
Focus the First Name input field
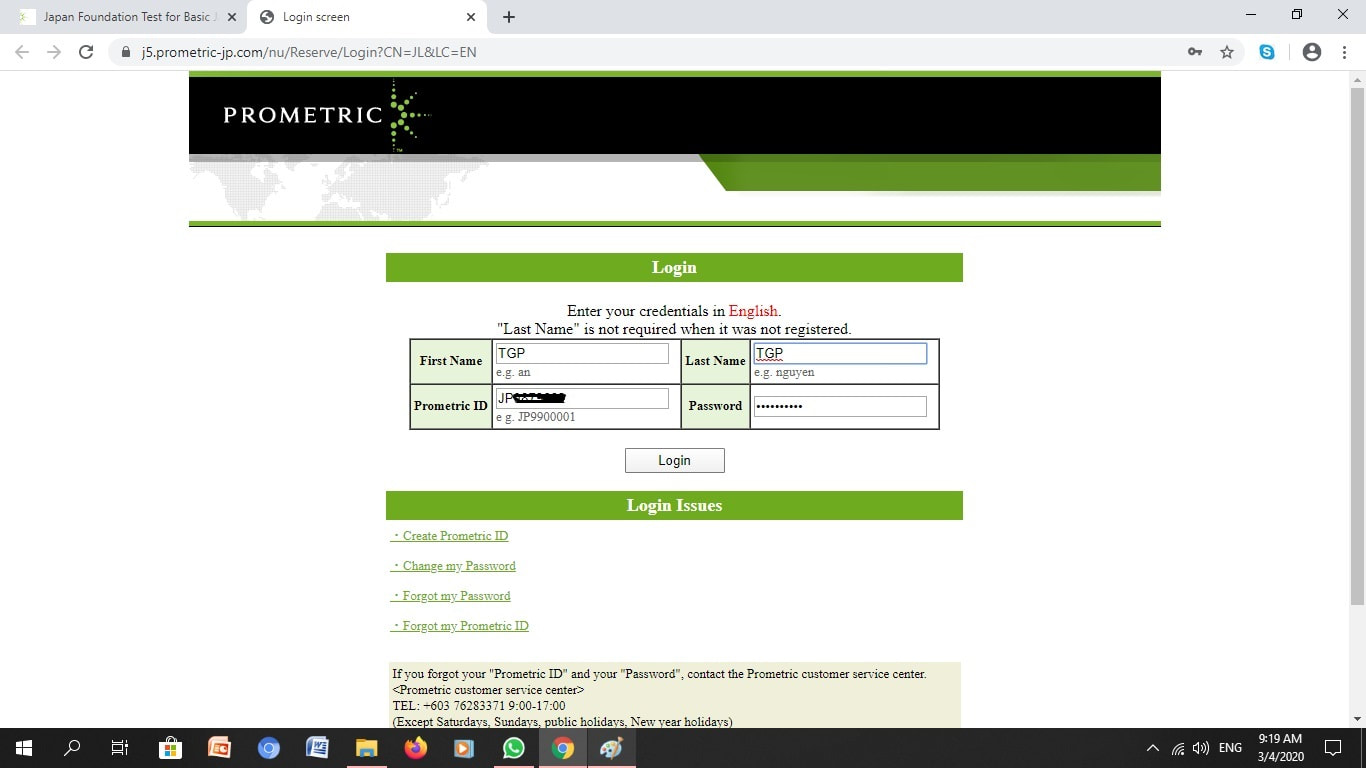tap(582, 353)
